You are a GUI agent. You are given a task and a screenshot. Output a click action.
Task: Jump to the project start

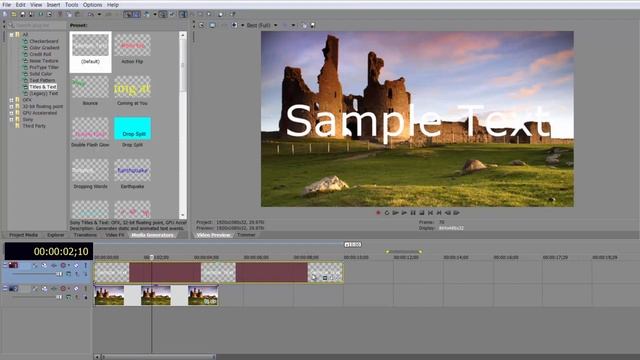pos(430,213)
